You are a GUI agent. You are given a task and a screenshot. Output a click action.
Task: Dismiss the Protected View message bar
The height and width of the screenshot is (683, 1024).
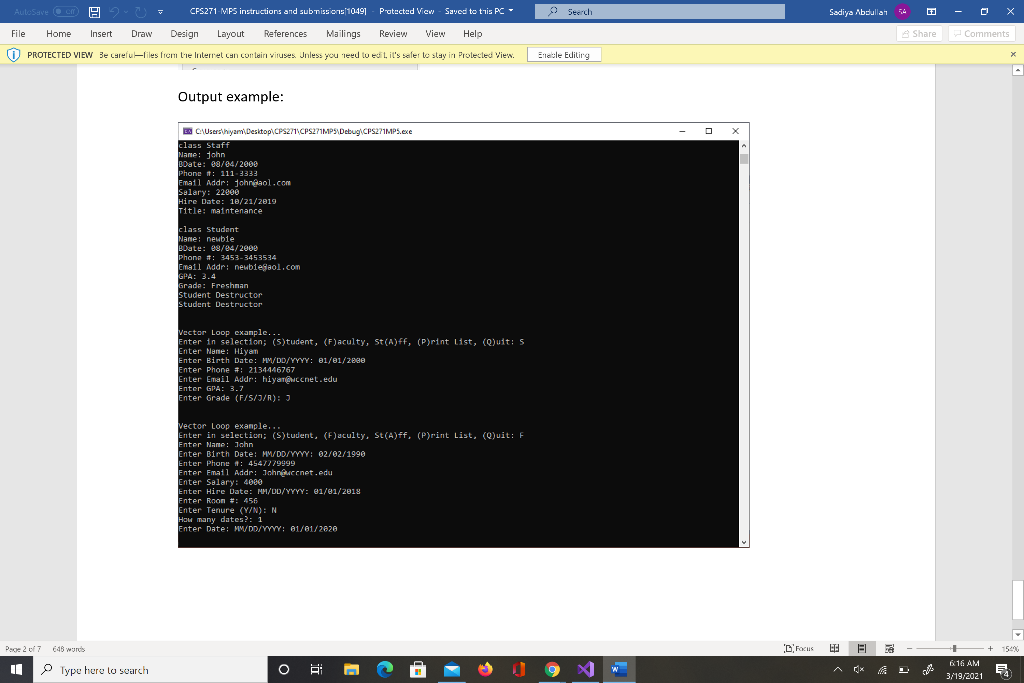1013,55
